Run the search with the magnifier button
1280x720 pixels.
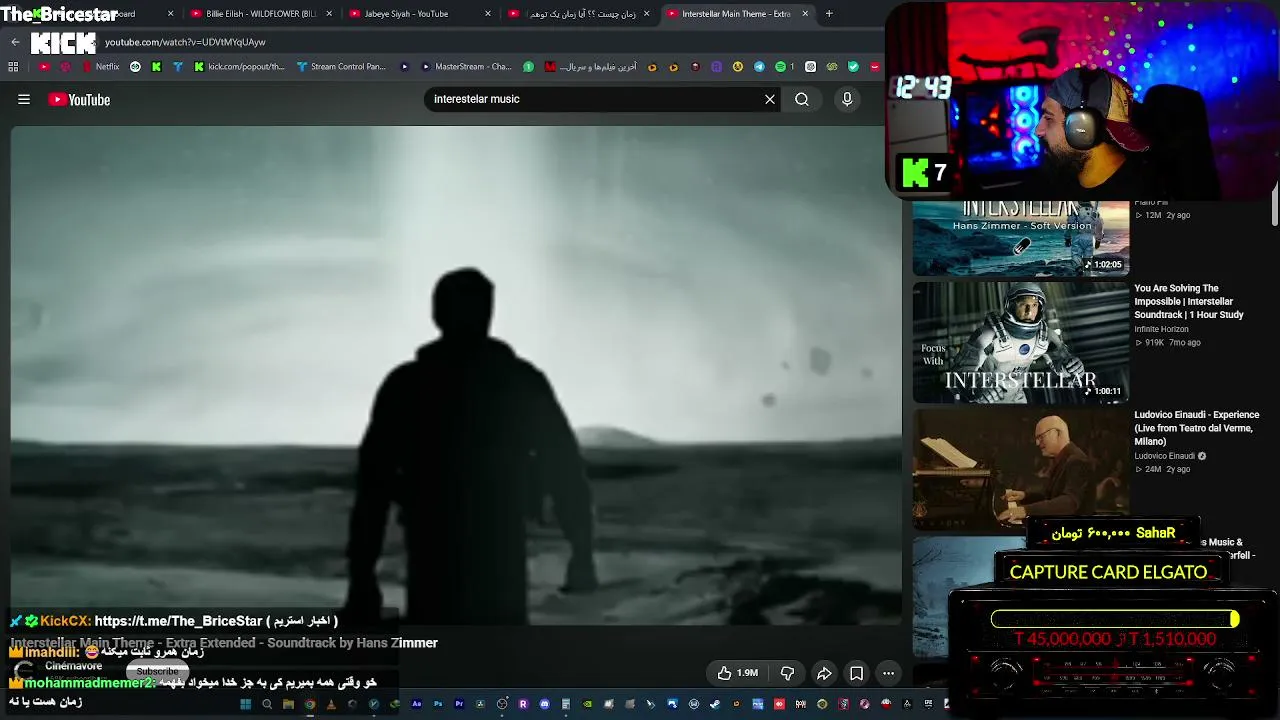click(802, 99)
